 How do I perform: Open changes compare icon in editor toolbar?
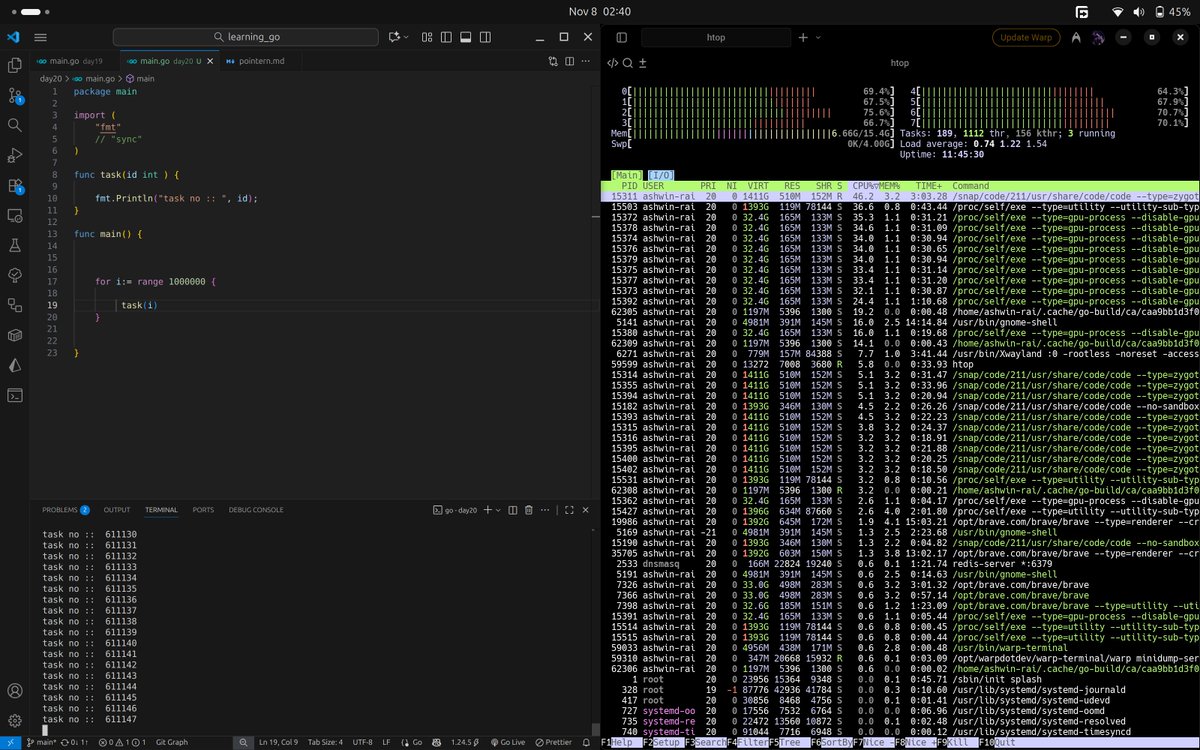click(x=553, y=61)
